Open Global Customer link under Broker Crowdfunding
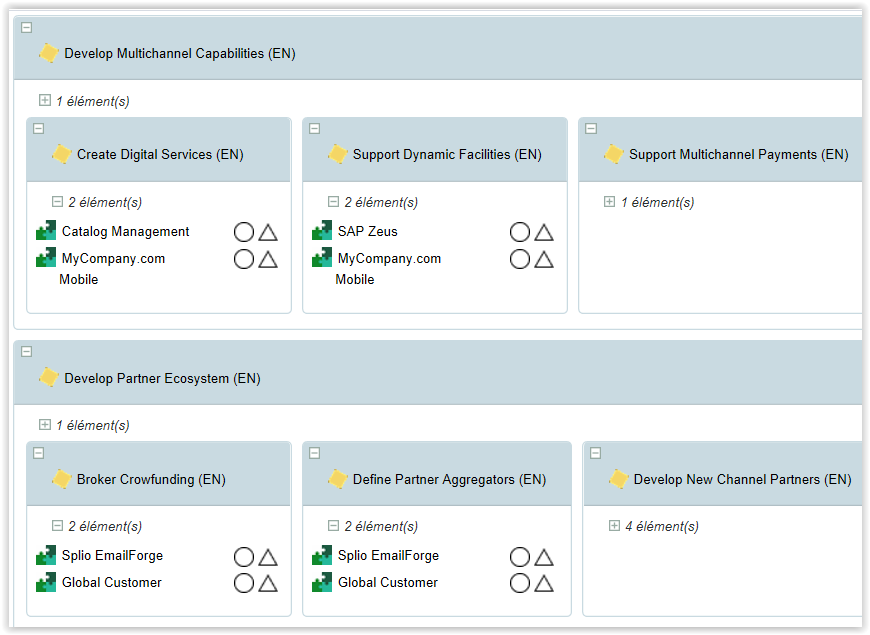This screenshot has width=870, height=635. click(111, 582)
